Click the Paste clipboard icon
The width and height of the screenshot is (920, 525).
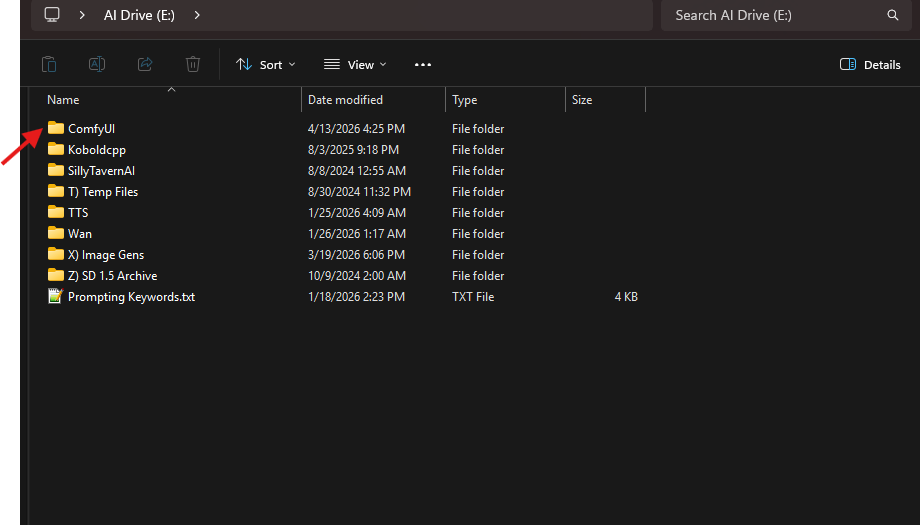[x=49, y=64]
